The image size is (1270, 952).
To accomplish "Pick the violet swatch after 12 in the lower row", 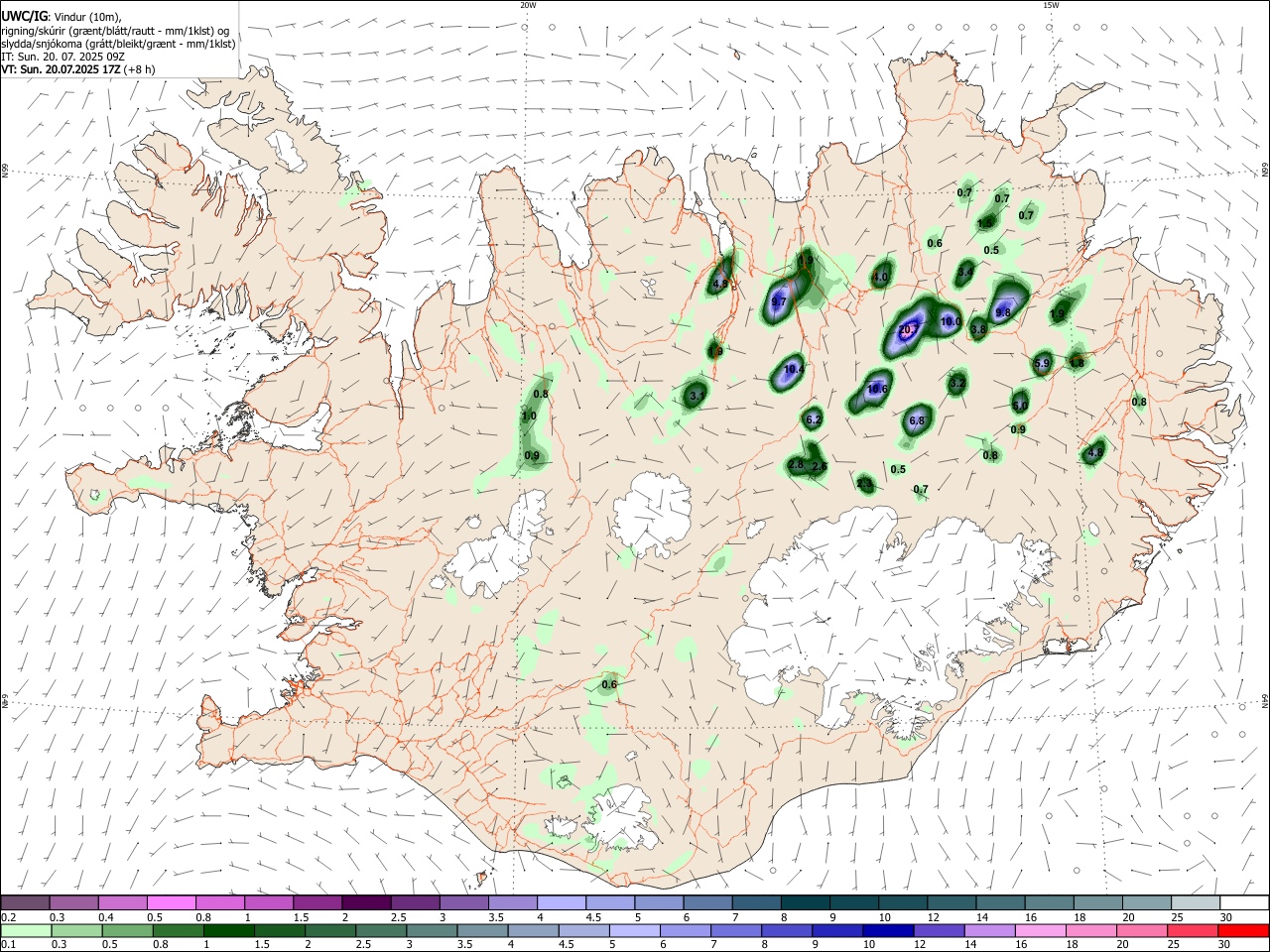I will tap(938, 930).
